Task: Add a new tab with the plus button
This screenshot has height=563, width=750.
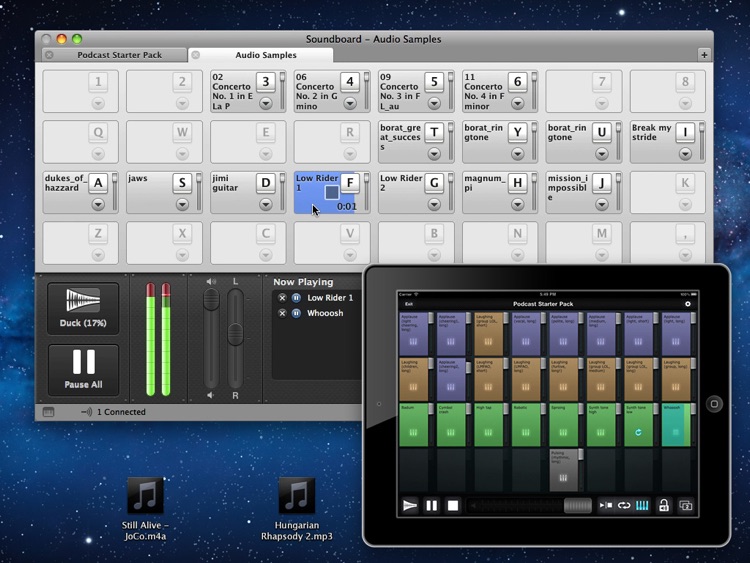Action: point(704,55)
